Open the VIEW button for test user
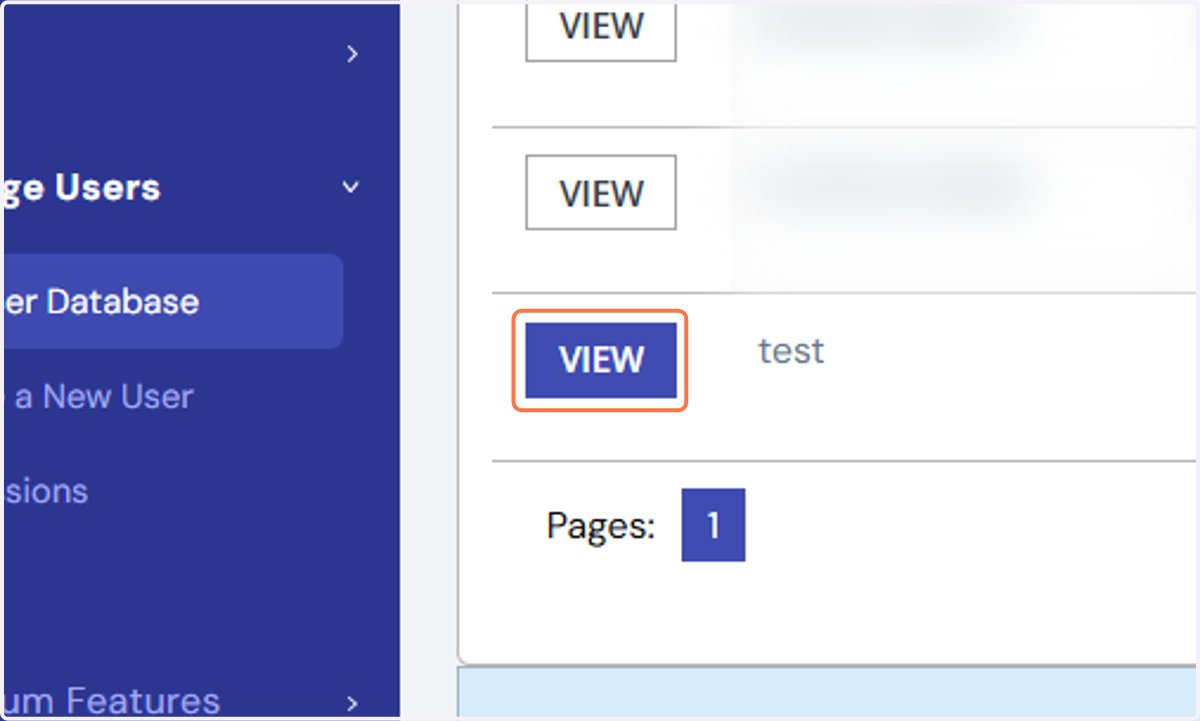 [601, 360]
